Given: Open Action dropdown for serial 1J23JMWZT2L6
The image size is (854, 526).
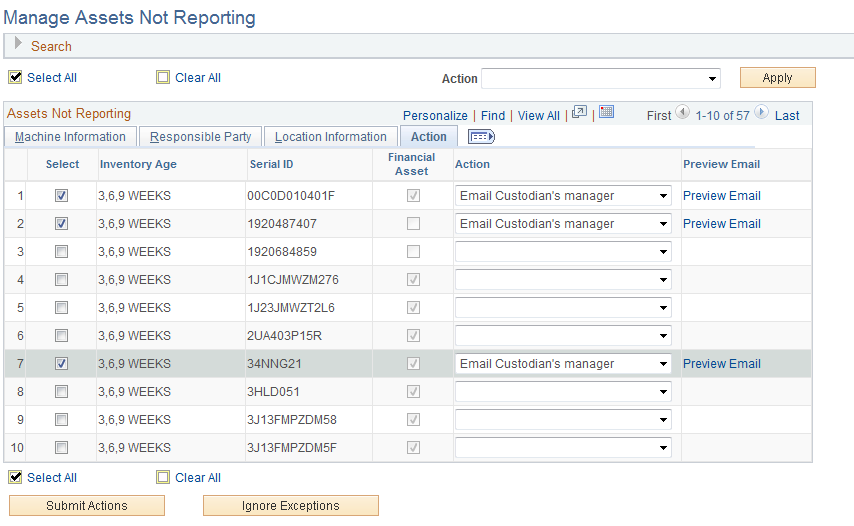Looking at the screenshot, I should coord(563,308).
